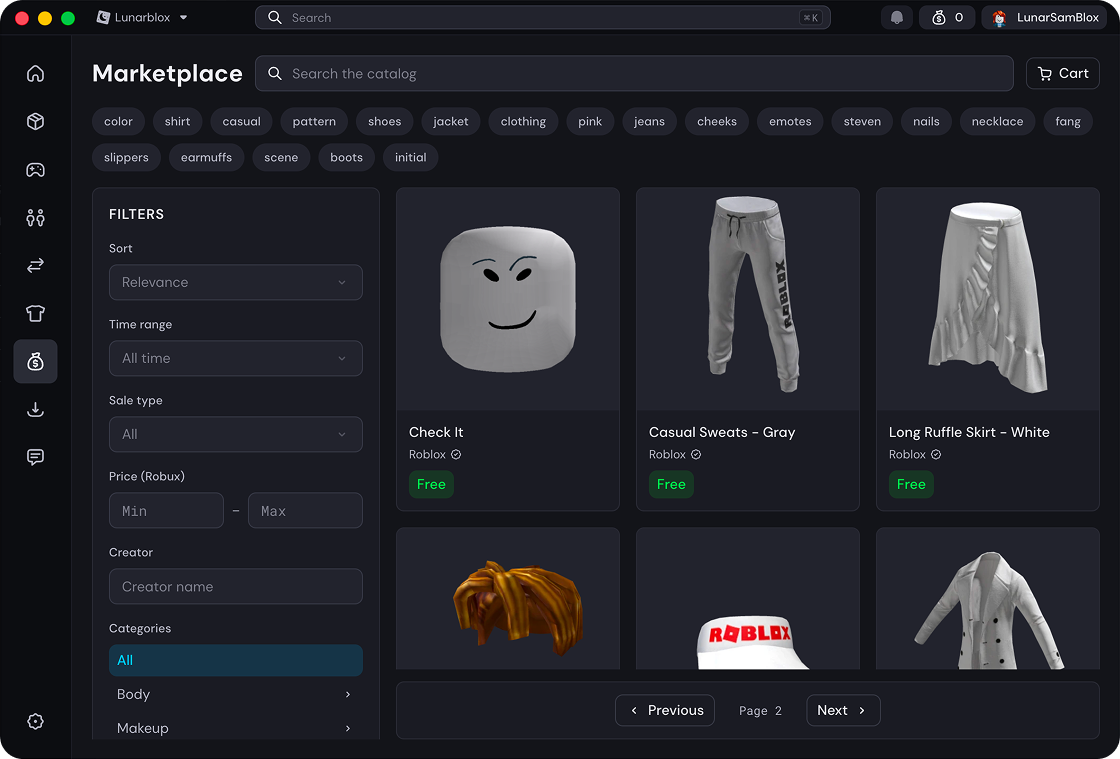Viewport: 1120px width, 759px height.
Task: Filter by the slippers tag
Action: tap(126, 157)
